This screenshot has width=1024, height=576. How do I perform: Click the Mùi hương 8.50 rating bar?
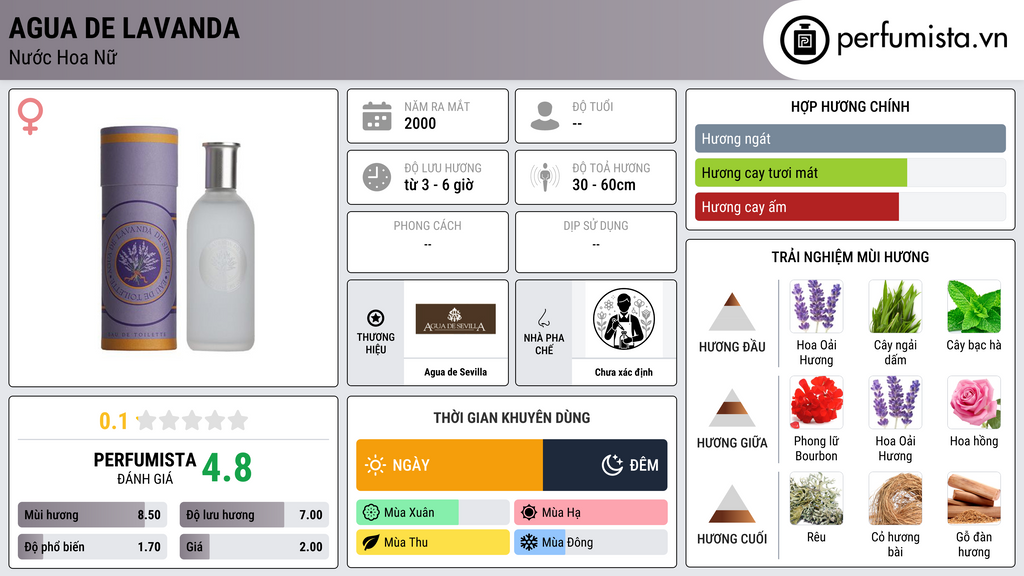pos(92,515)
